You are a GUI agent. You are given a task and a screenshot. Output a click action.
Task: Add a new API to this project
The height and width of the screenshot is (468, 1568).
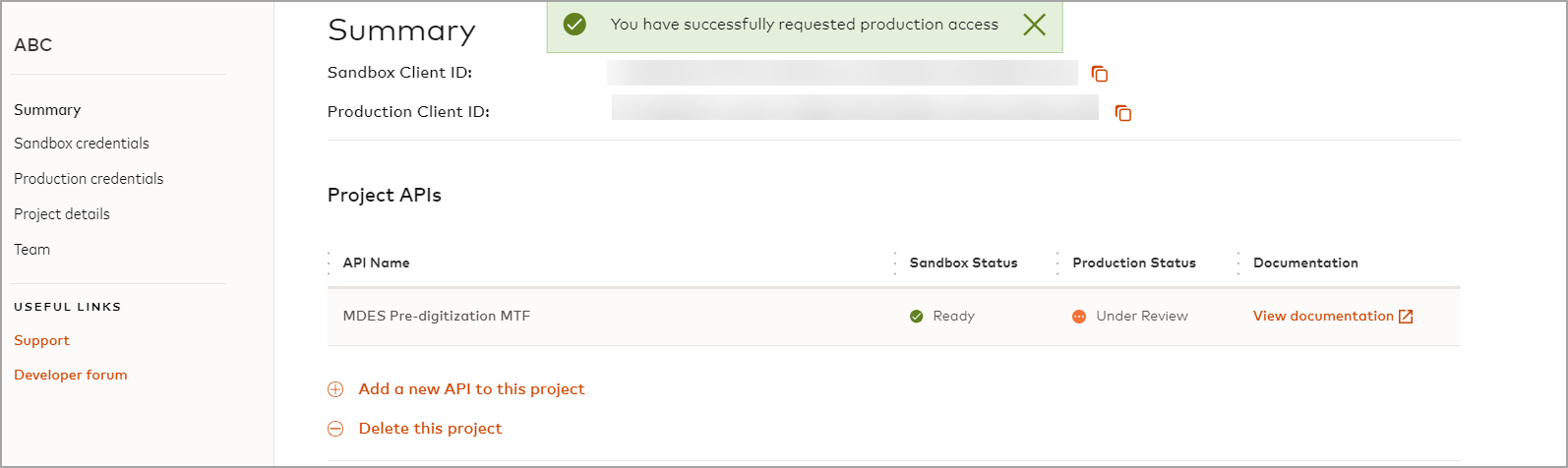tap(471, 389)
